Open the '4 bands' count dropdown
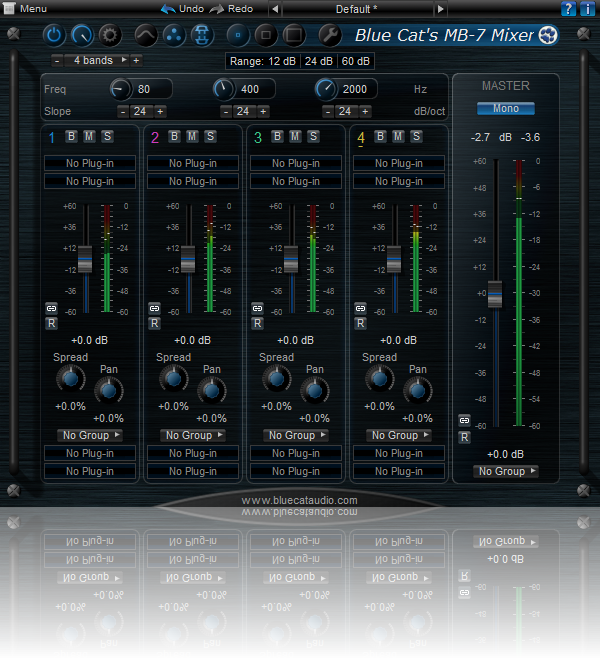Viewport: 600px width, 659px height. click(97, 61)
